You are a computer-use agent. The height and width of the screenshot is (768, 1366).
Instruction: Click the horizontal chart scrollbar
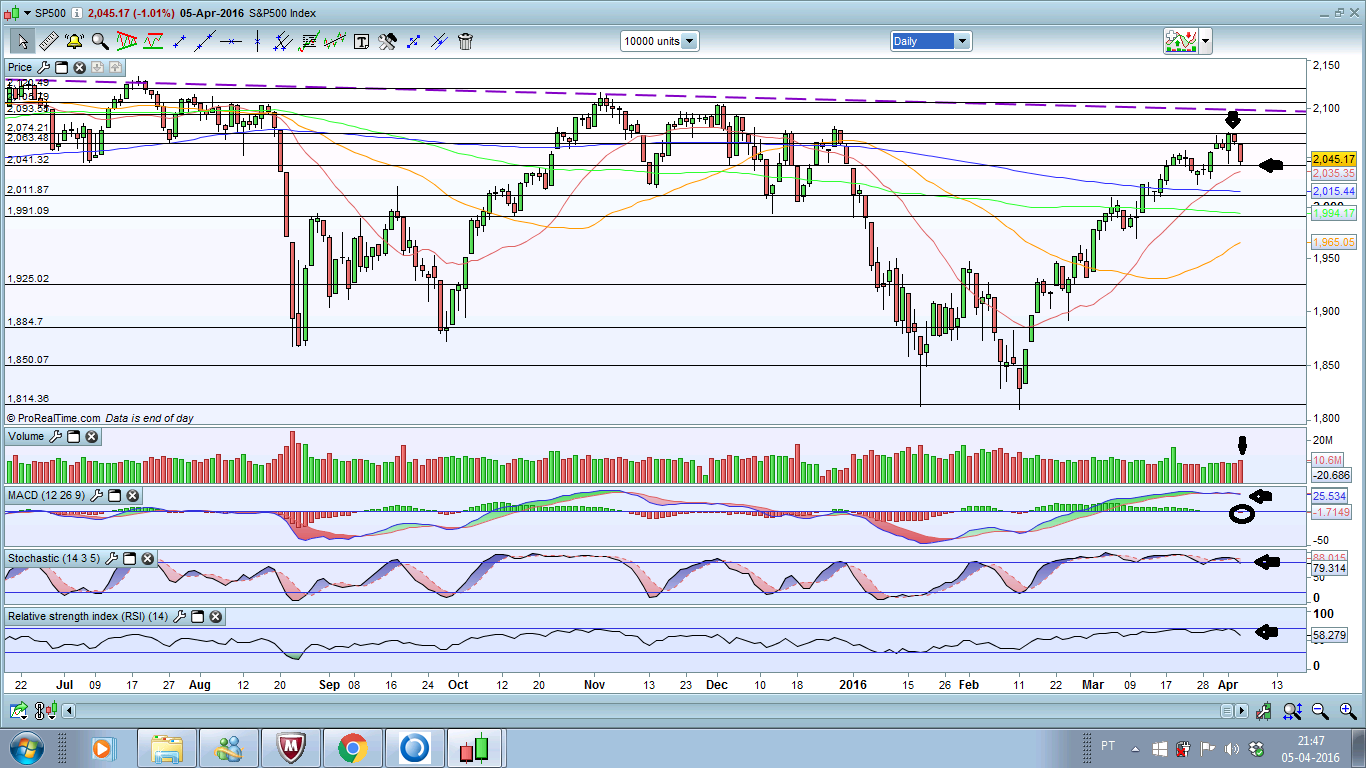point(640,711)
